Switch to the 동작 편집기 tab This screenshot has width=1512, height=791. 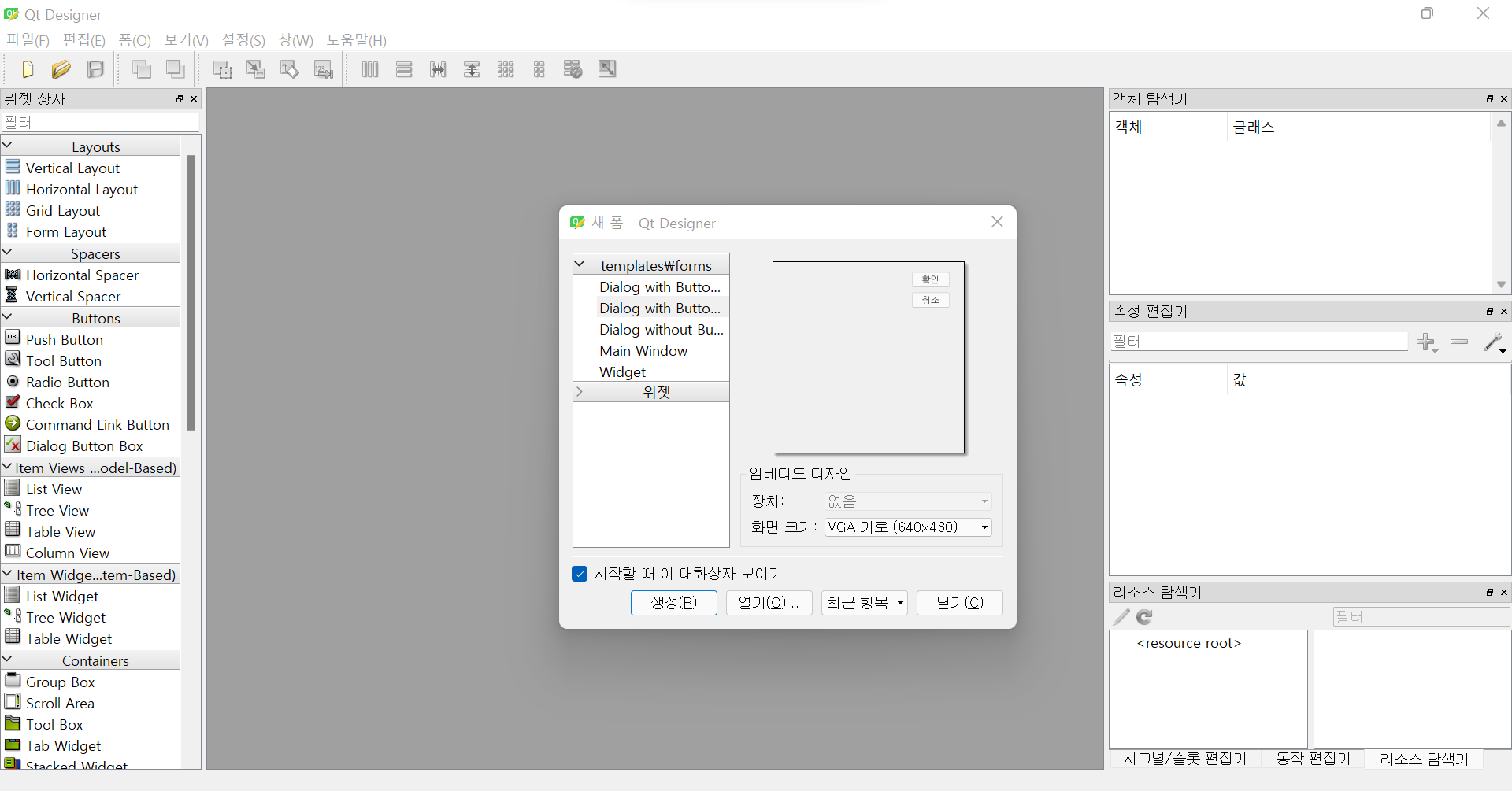(1313, 759)
